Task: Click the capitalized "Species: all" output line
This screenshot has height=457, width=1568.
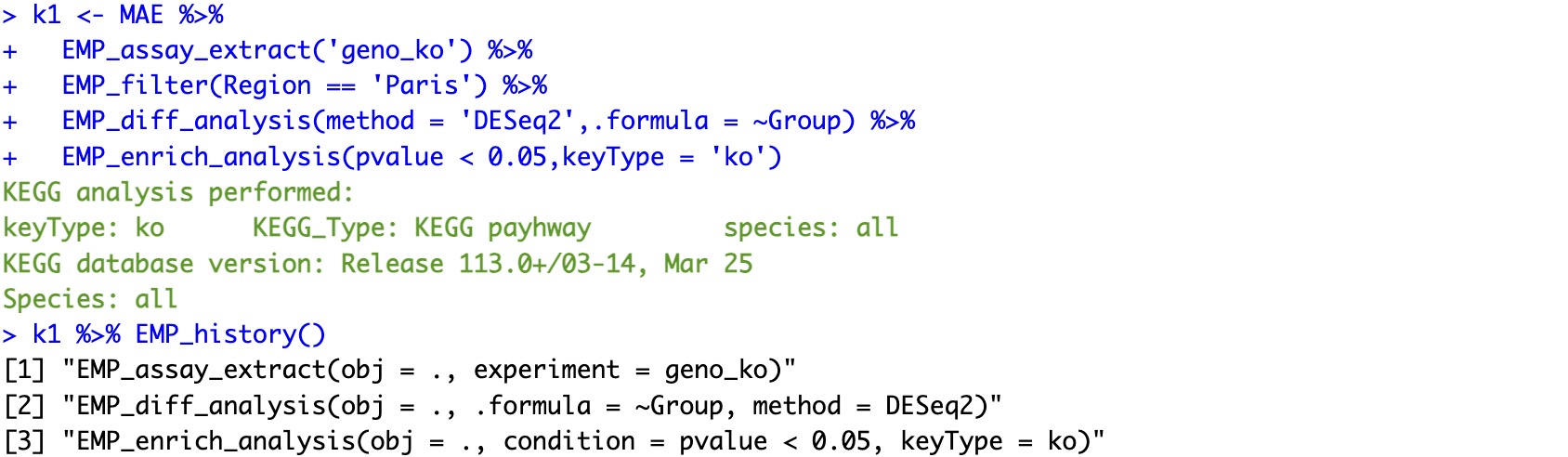Action: [x=90, y=299]
